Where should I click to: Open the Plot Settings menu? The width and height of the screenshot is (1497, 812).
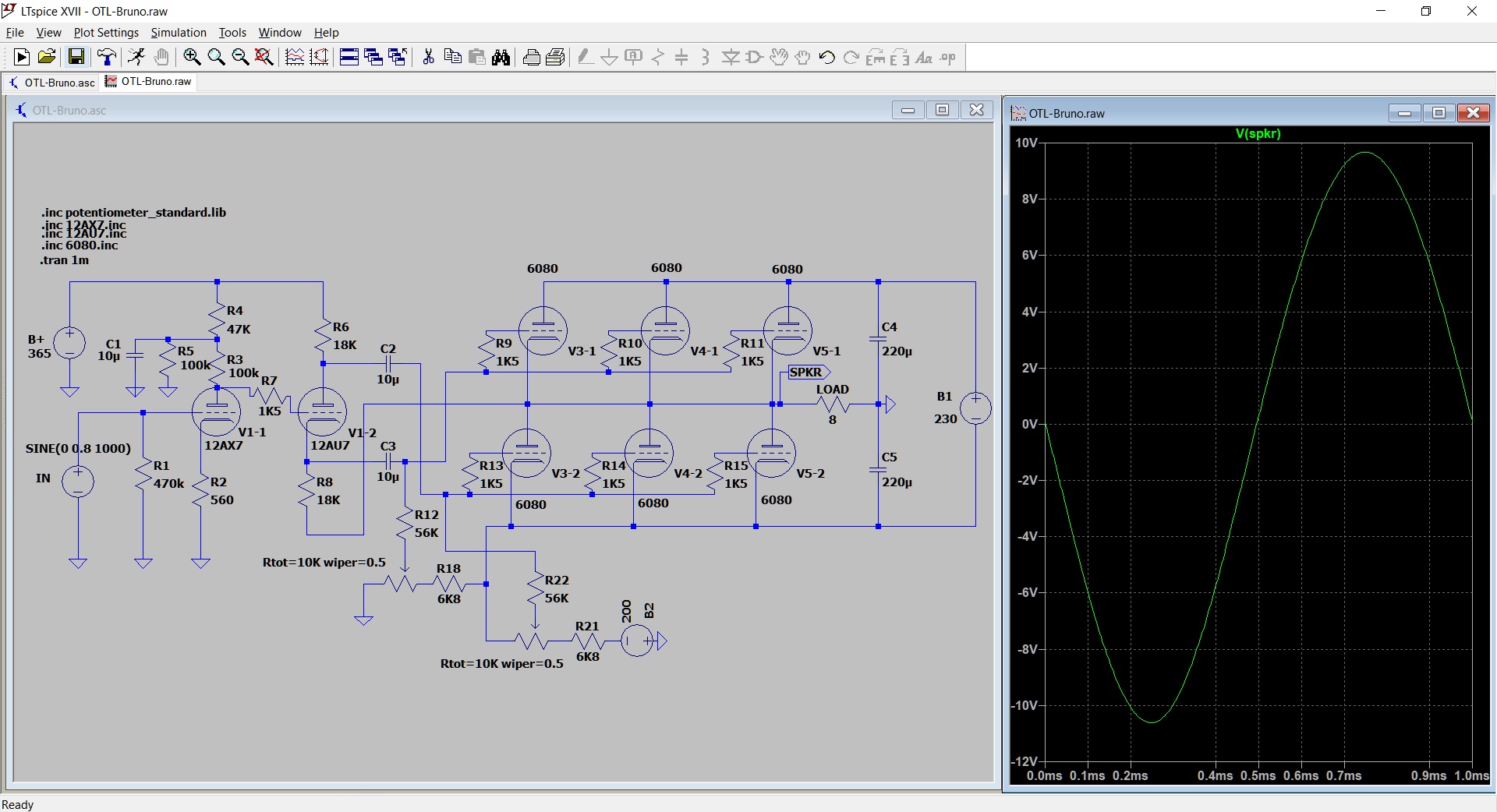[106, 33]
